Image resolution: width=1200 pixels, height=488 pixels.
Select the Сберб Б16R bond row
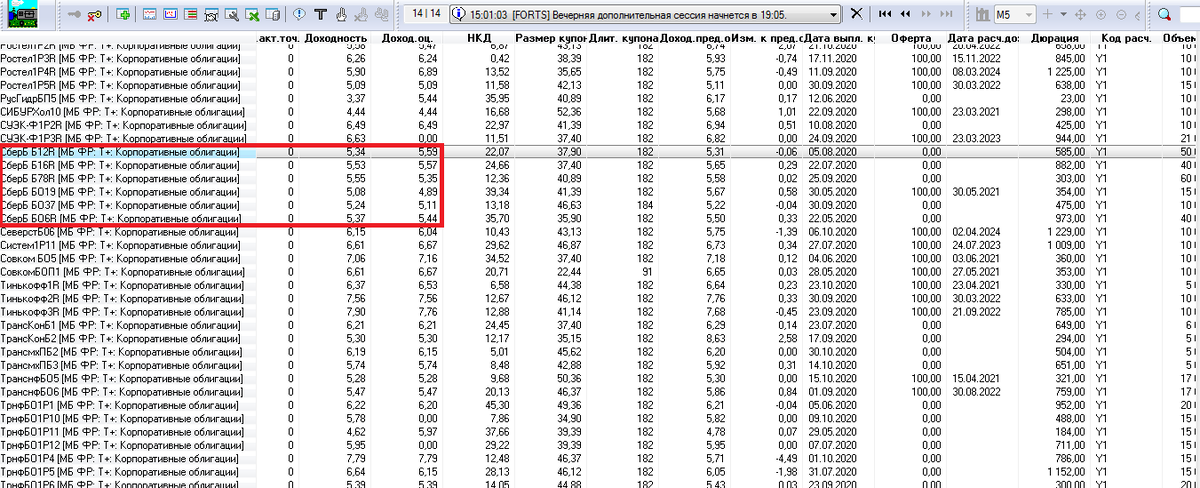600,165
